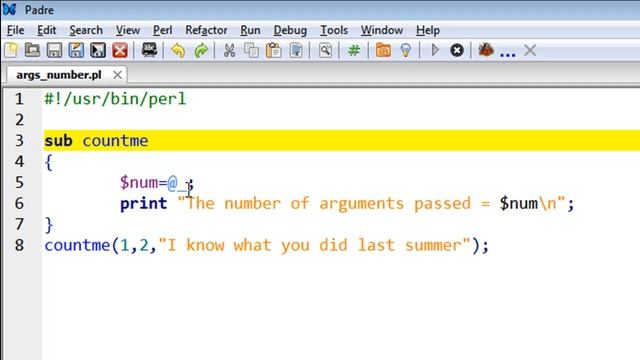Screen dimensions: 640x360
Task: Click the New file toolbar icon
Action: [11, 51]
